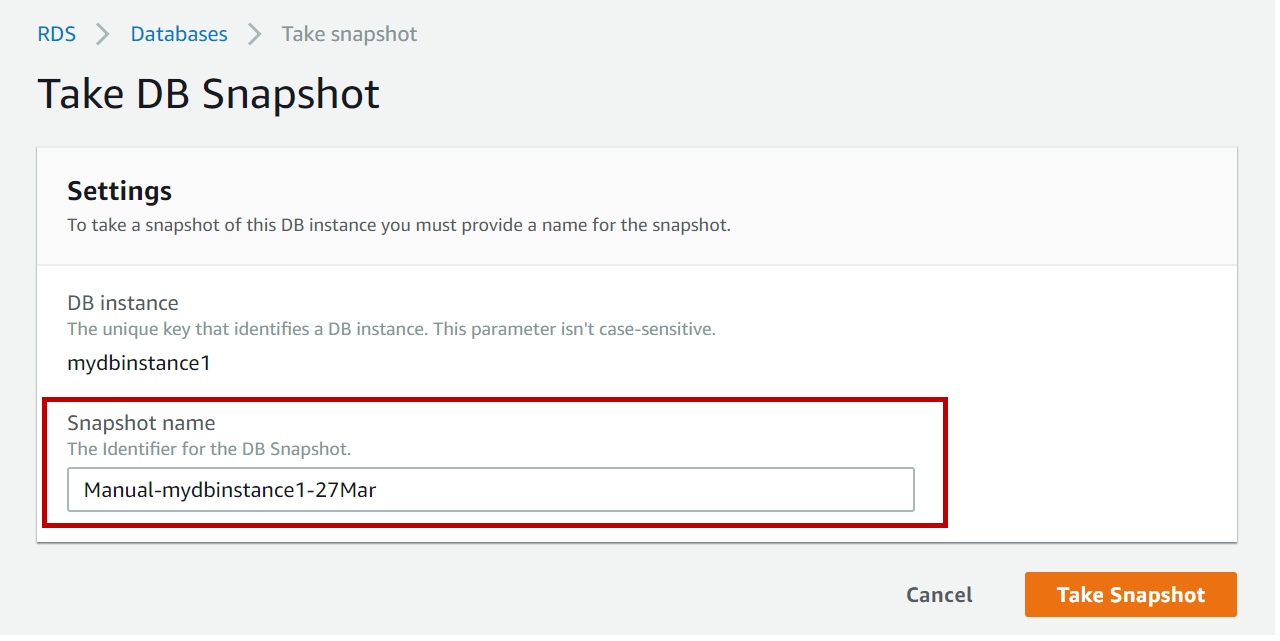Click the word 'Manual' in the snapshot name
Screen dimensions: 1280x641
click(x=115, y=490)
